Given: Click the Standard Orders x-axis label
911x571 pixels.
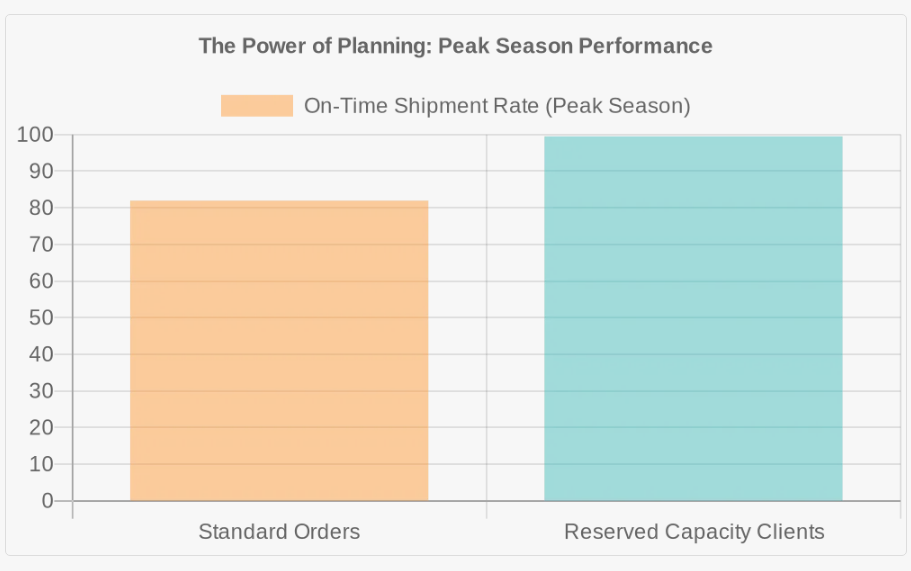Looking at the screenshot, I should pyautogui.click(x=279, y=531).
